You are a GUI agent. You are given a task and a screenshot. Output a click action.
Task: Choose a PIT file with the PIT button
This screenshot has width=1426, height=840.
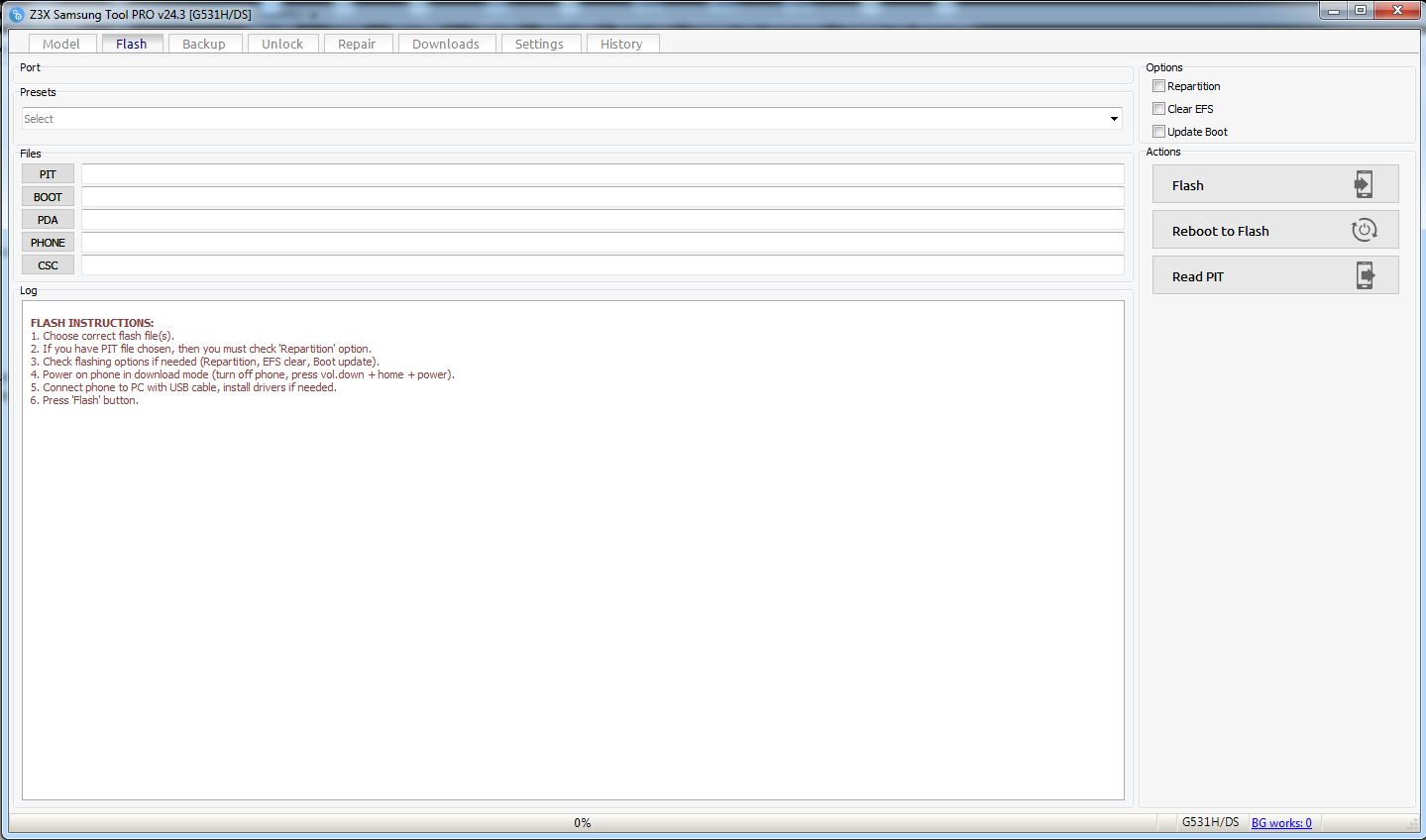click(x=48, y=174)
